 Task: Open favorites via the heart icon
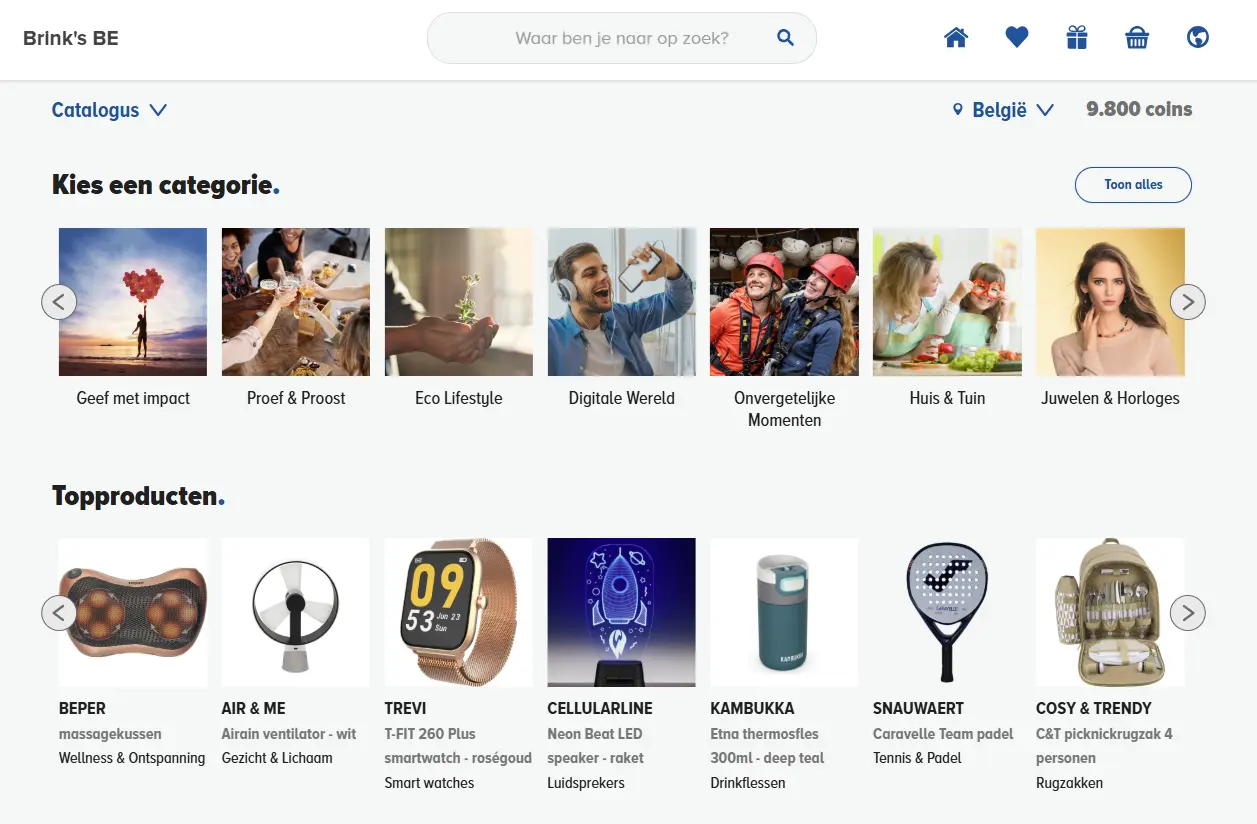point(1016,38)
